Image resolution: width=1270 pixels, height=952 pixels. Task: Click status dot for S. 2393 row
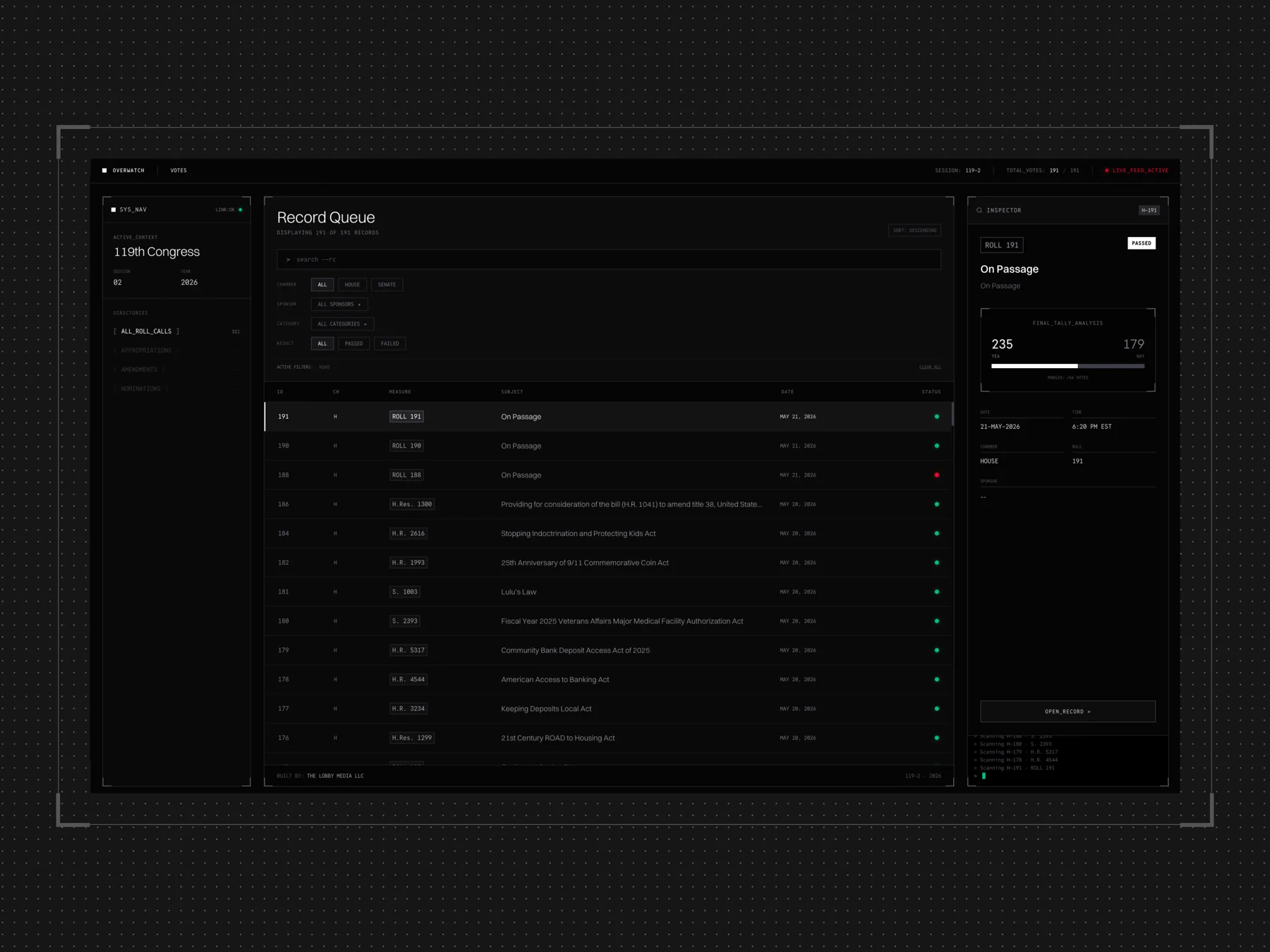(937, 621)
